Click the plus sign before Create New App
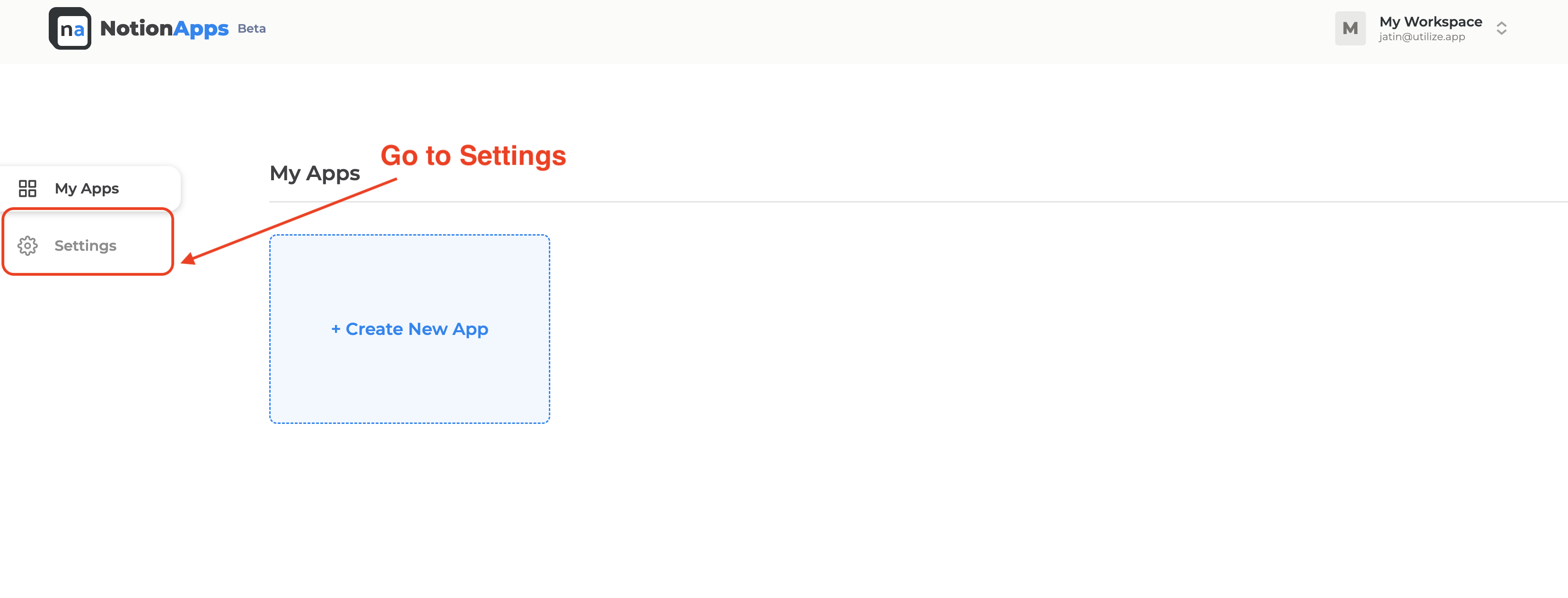The image size is (1568, 598). [335, 329]
